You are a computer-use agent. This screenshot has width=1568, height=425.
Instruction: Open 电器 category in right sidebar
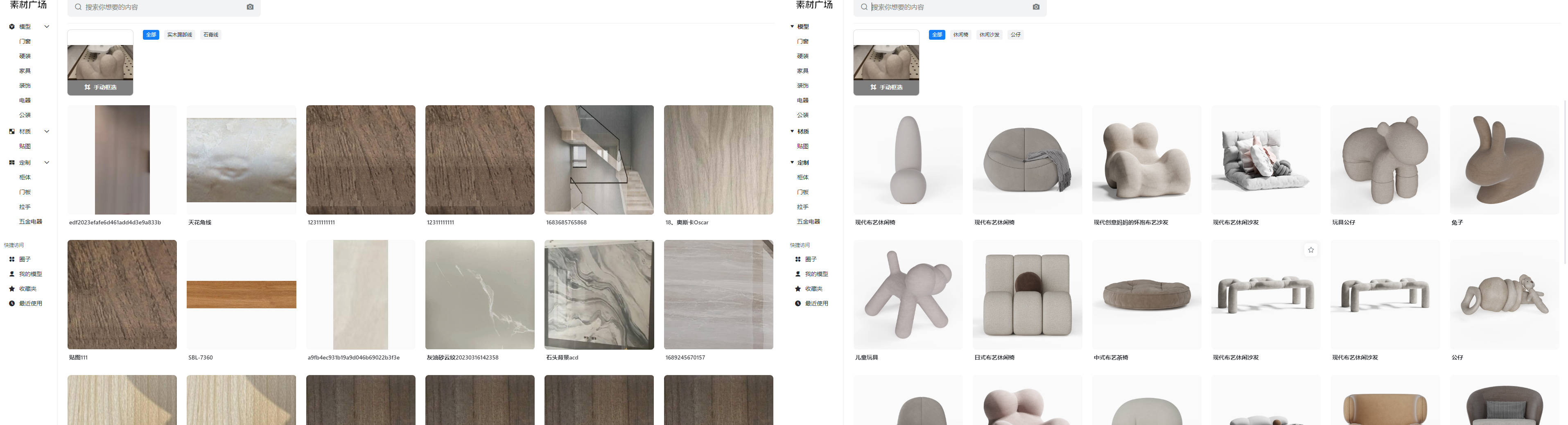pyautogui.click(x=803, y=100)
